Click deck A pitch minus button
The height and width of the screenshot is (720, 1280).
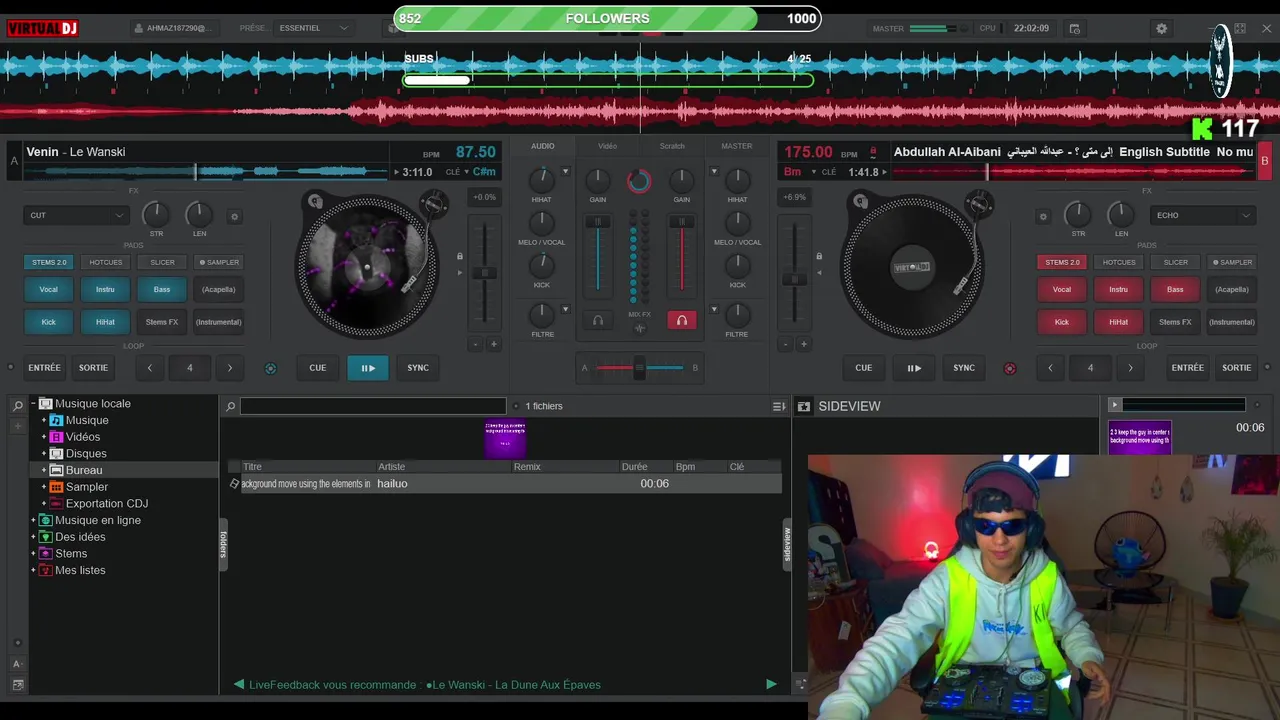476,344
